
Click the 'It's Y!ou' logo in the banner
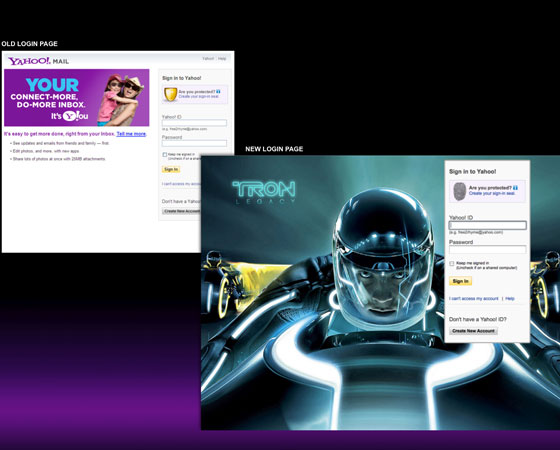pos(69,116)
